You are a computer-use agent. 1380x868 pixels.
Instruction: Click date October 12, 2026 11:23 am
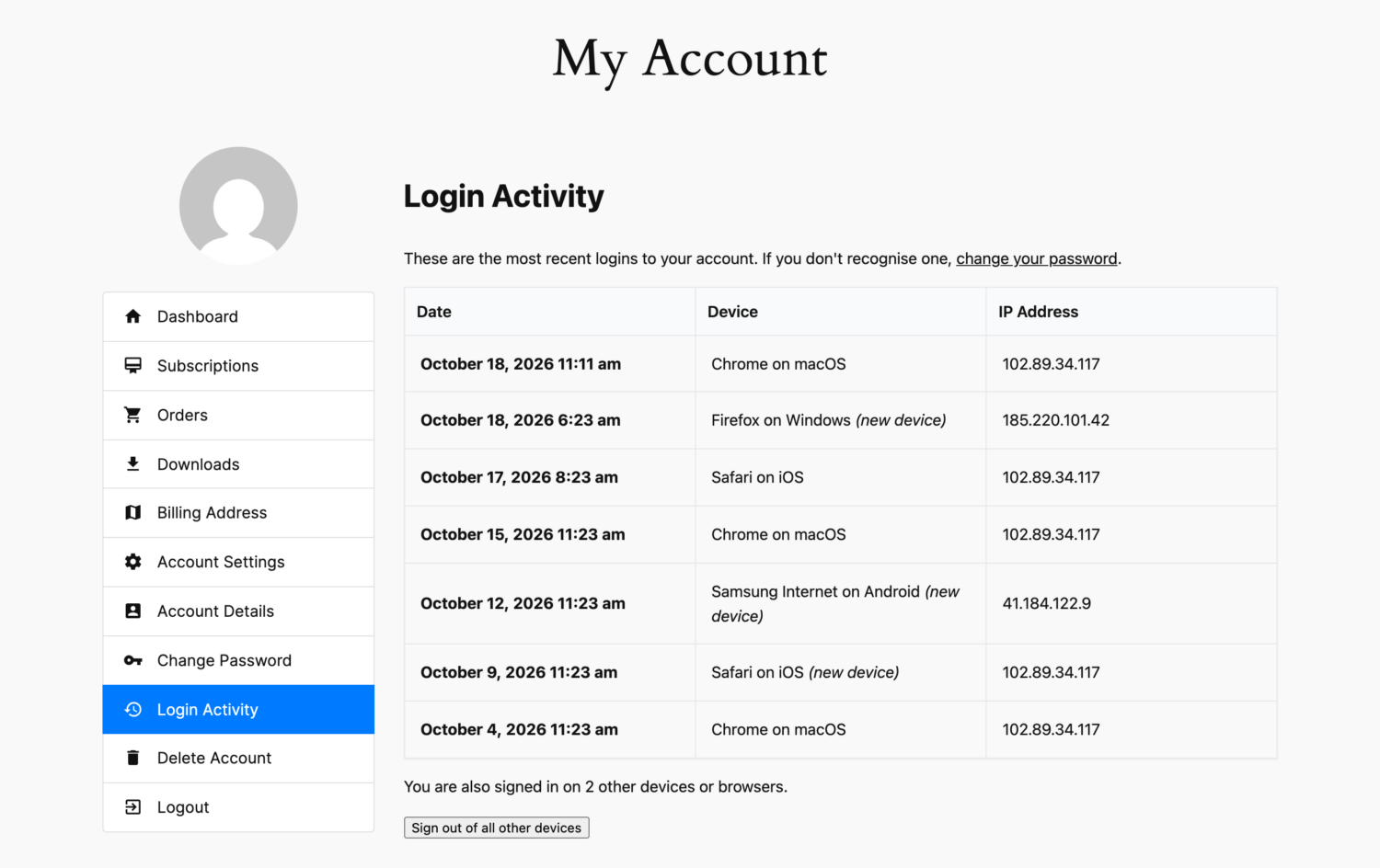[523, 603]
